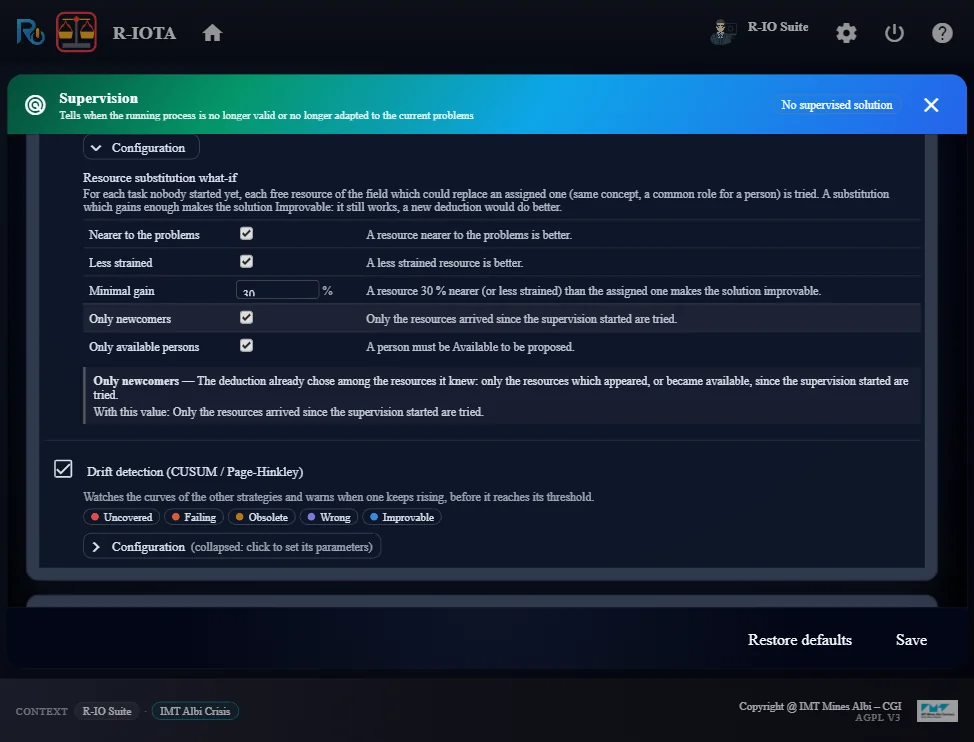Click the Copyright @ IMT Mines Albi – CGI text
The image size is (974, 742).
(820, 706)
